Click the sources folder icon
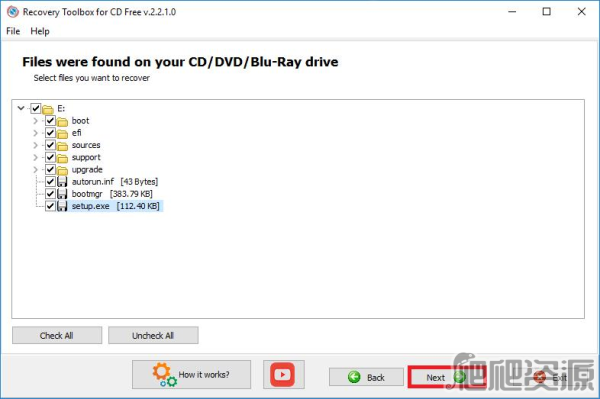600x399 pixels. pos(62,146)
